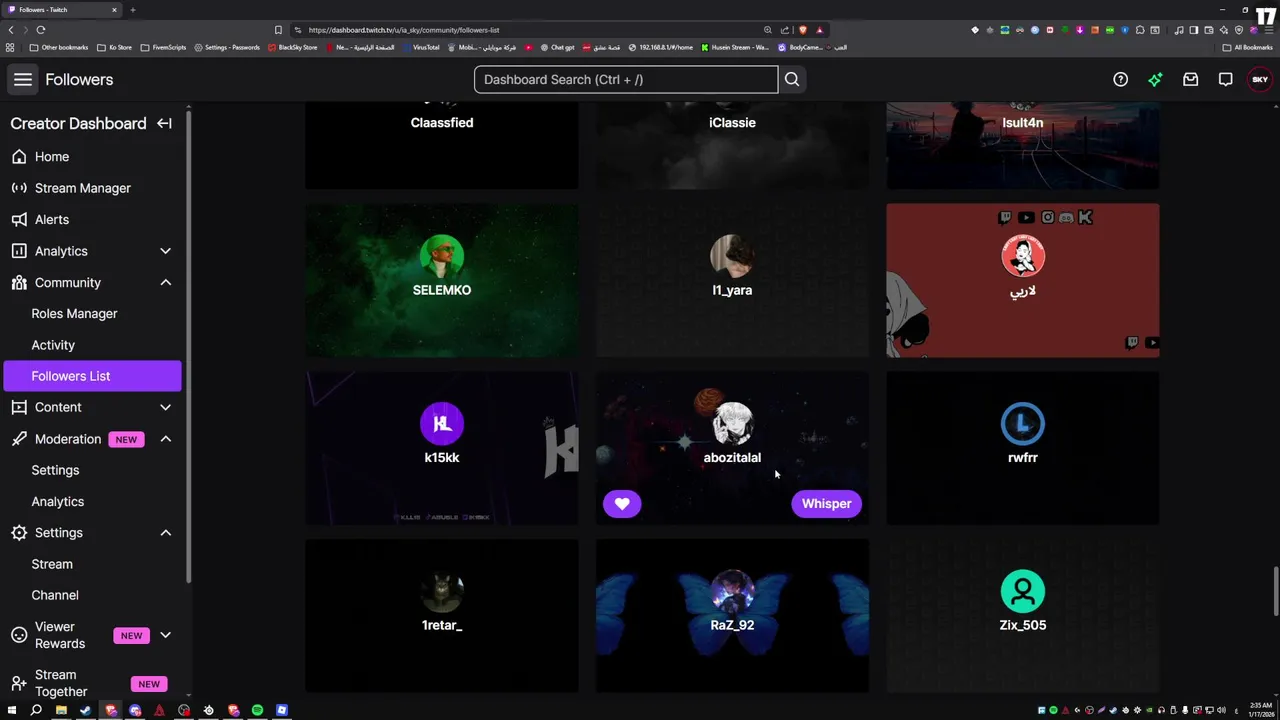This screenshot has height=720, width=1280.
Task: Open rwfrr follower avatar
Action: click(1023, 424)
